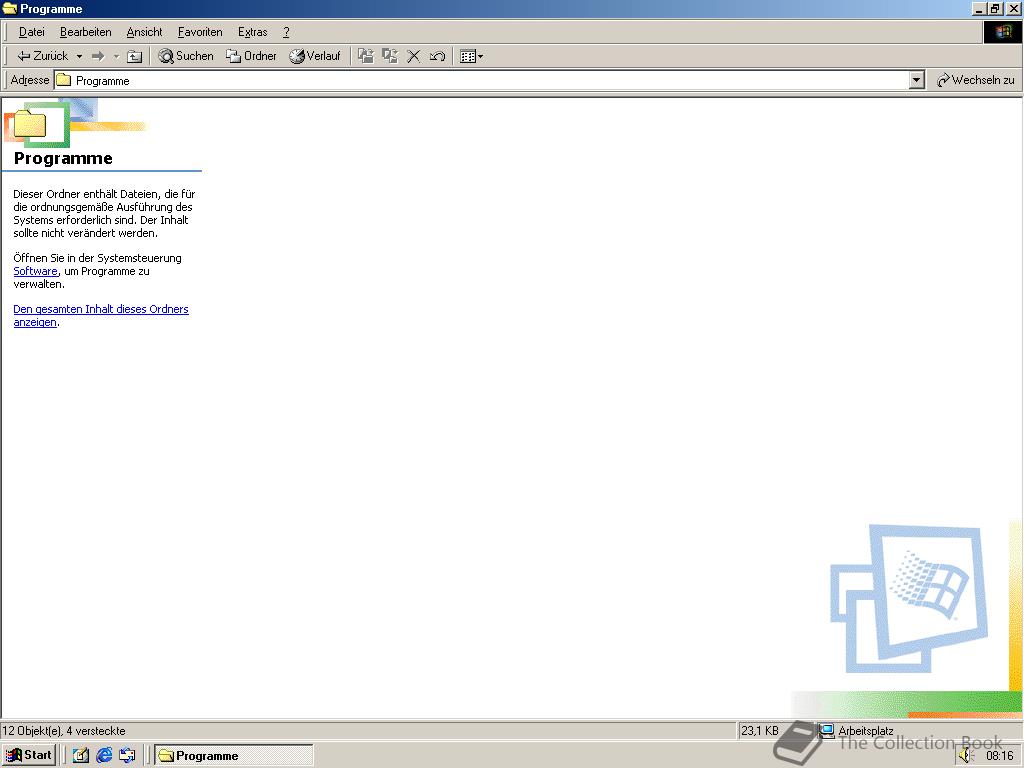Close the Programme window

(x=1013, y=8)
